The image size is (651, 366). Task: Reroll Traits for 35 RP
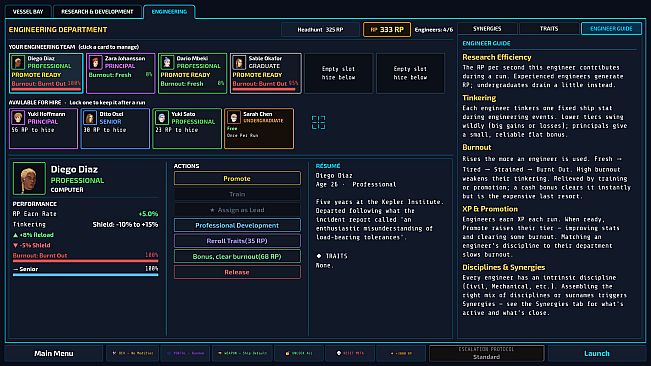pyautogui.click(x=237, y=241)
